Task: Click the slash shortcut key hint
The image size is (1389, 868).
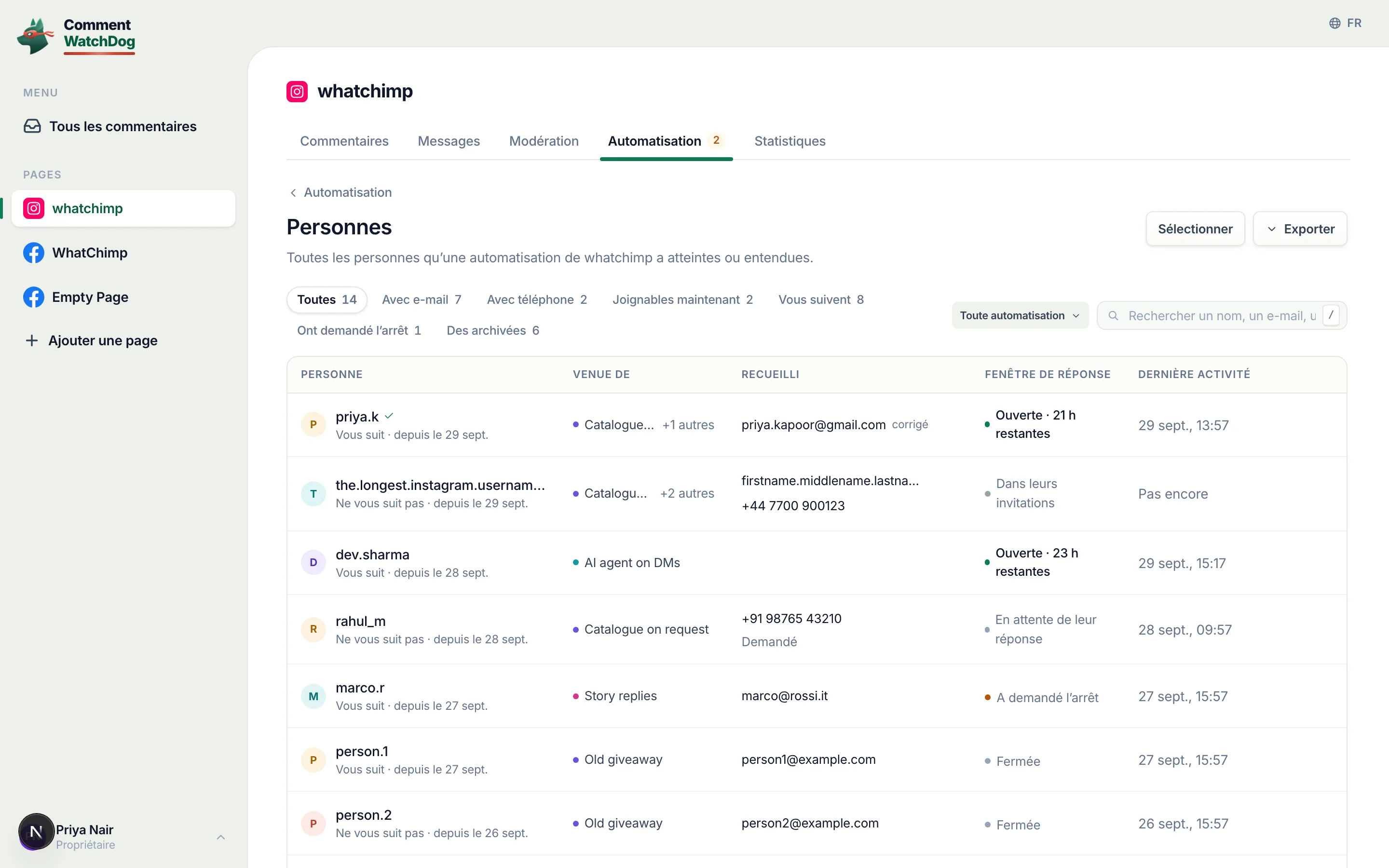Action: click(x=1331, y=315)
